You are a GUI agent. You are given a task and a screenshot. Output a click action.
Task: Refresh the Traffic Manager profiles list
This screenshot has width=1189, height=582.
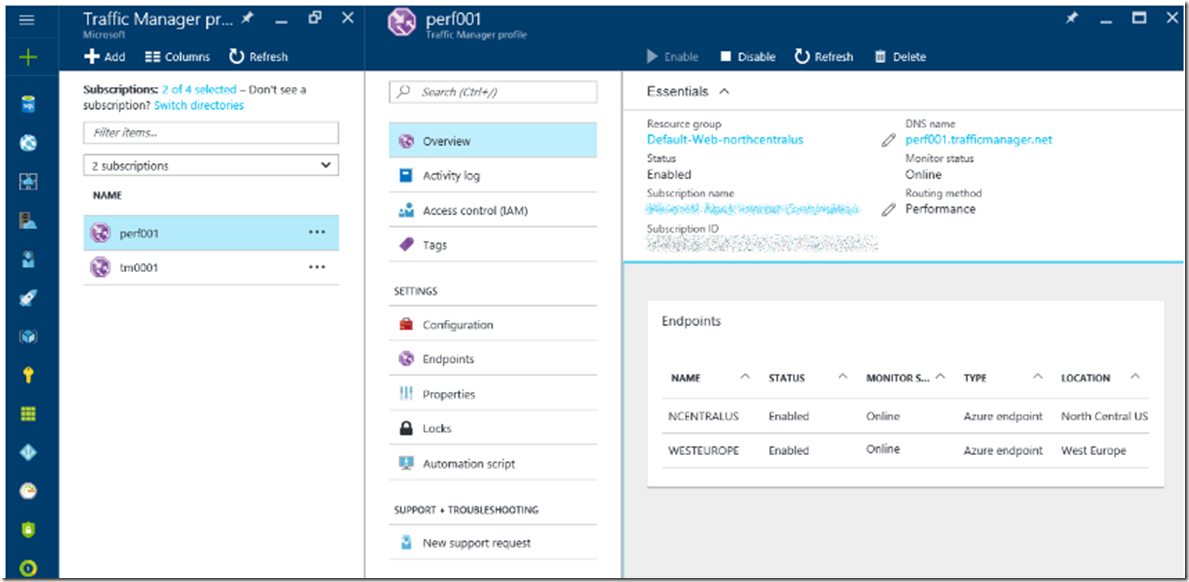coord(259,57)
